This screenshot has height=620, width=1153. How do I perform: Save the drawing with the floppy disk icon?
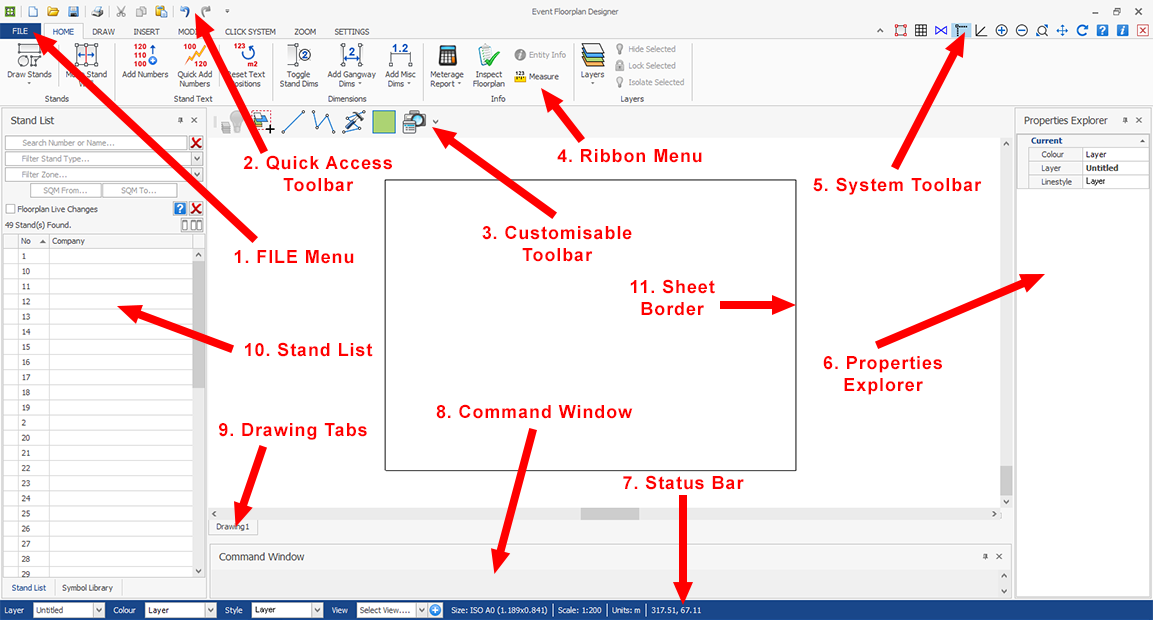click(73, 12)
